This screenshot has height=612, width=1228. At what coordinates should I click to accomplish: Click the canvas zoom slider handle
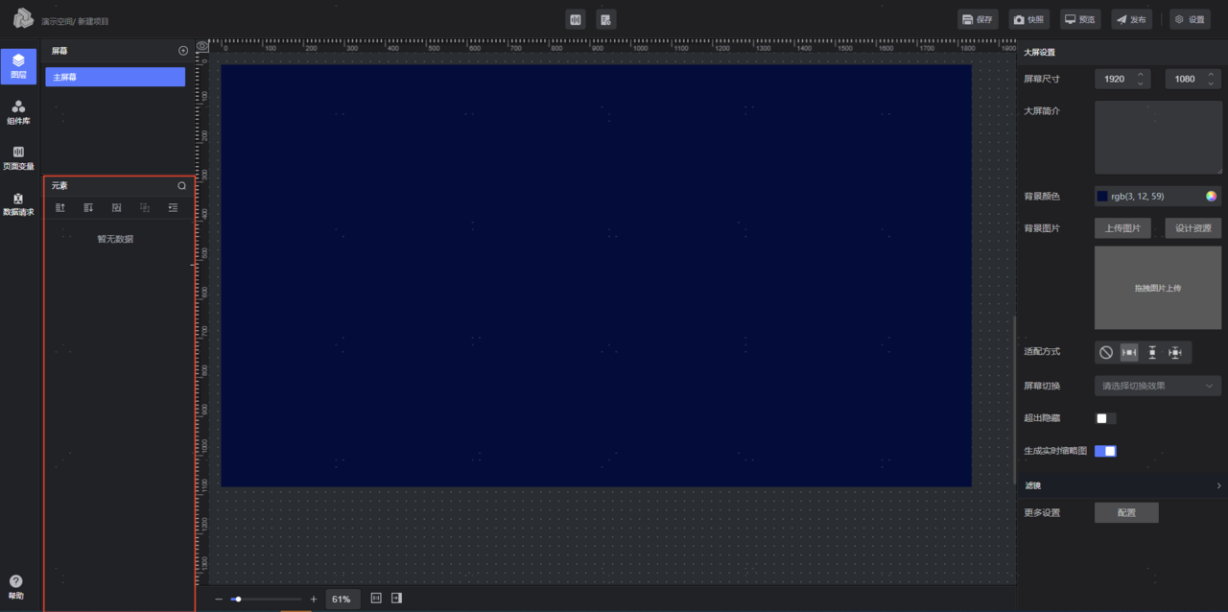[238, 599]
